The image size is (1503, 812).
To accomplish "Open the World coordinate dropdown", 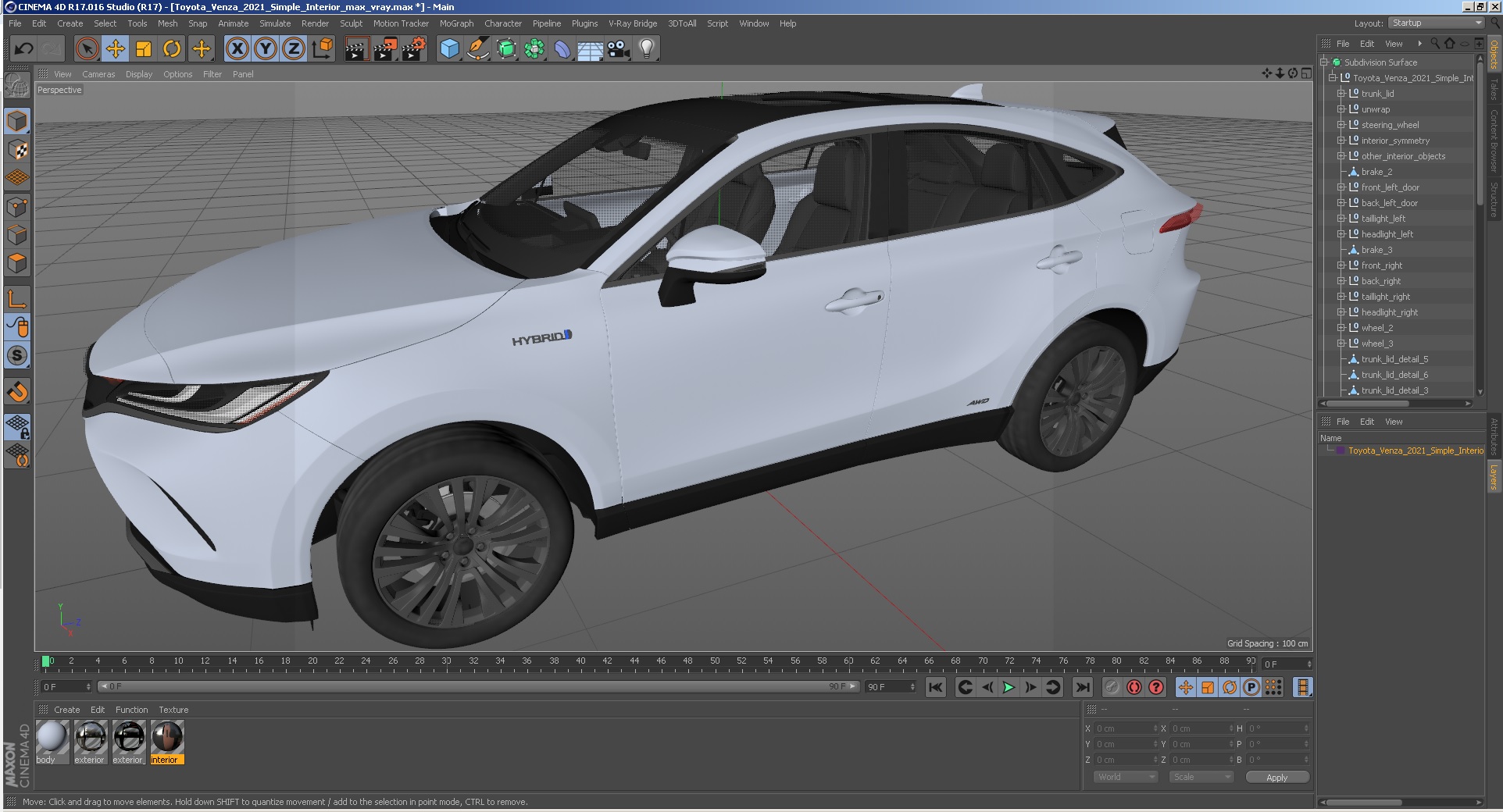I will coord(1125,777).
